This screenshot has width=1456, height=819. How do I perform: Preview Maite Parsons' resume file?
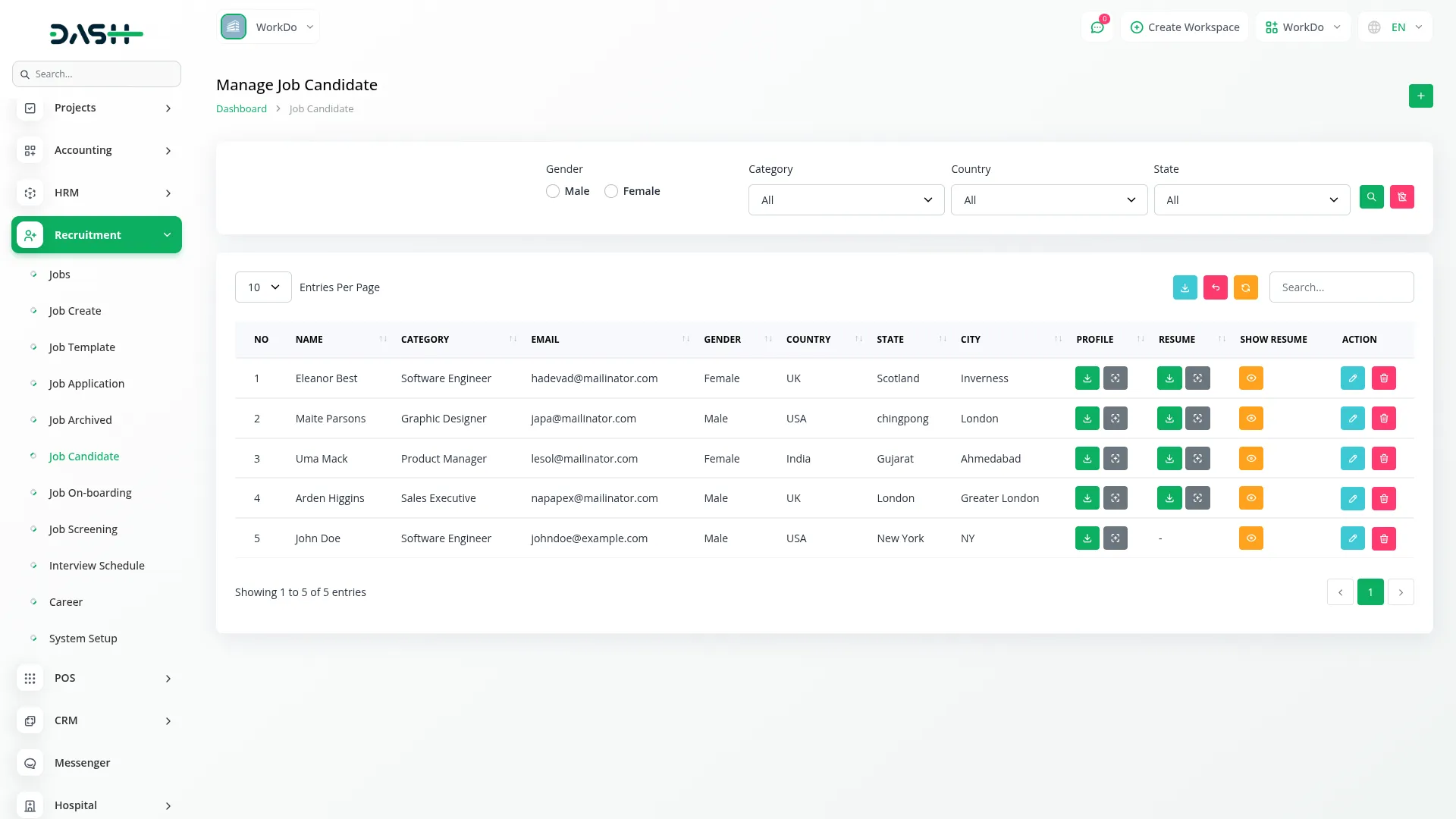point(1197,419)
